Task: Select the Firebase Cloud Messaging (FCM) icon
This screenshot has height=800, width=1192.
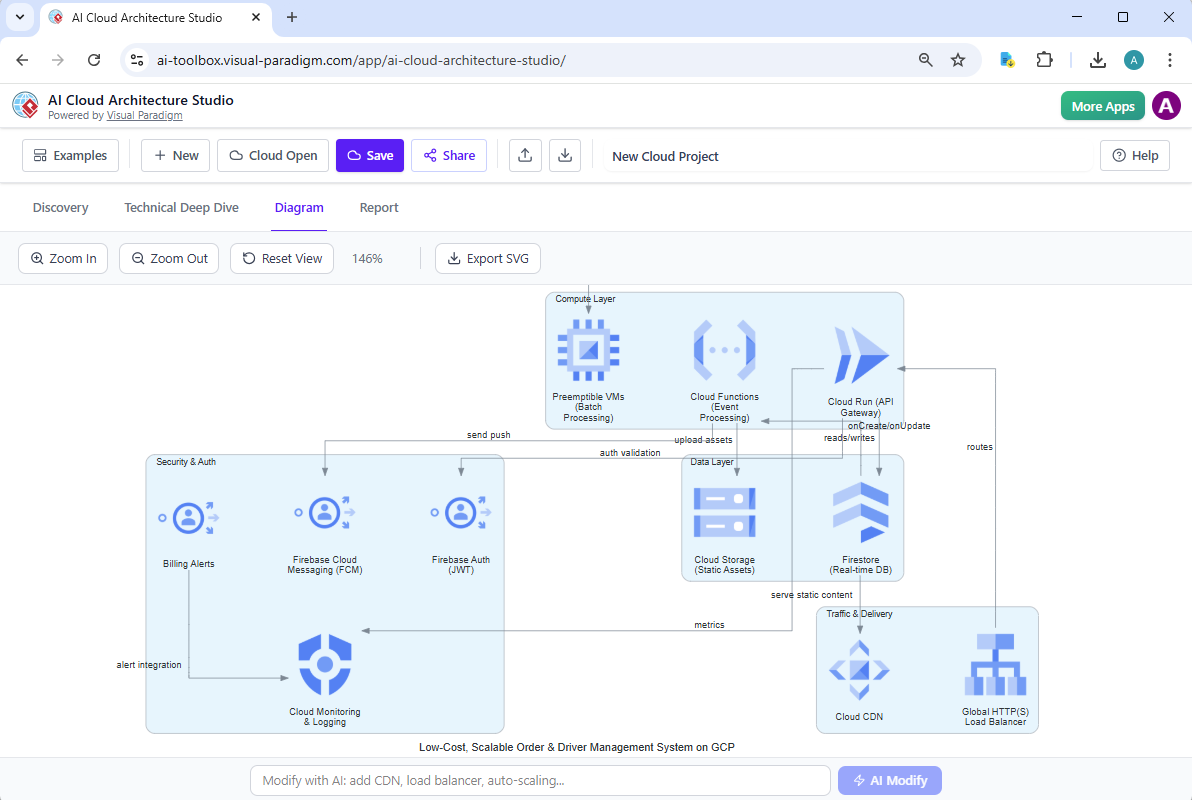Action: 324,512
